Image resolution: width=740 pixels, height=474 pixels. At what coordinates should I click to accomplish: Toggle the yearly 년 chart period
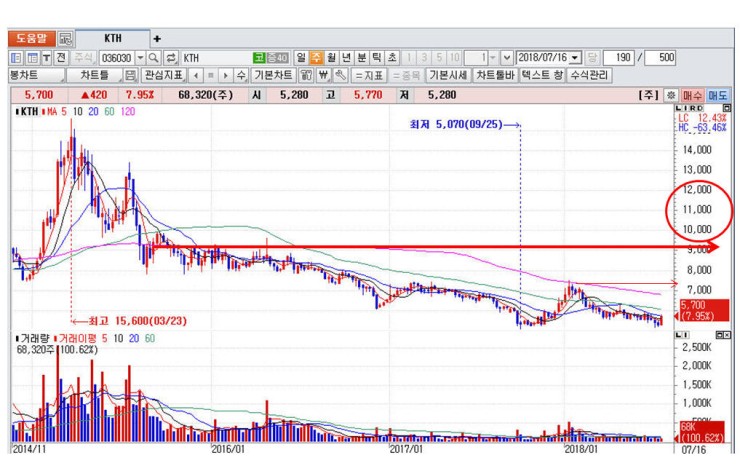[346, 58]
